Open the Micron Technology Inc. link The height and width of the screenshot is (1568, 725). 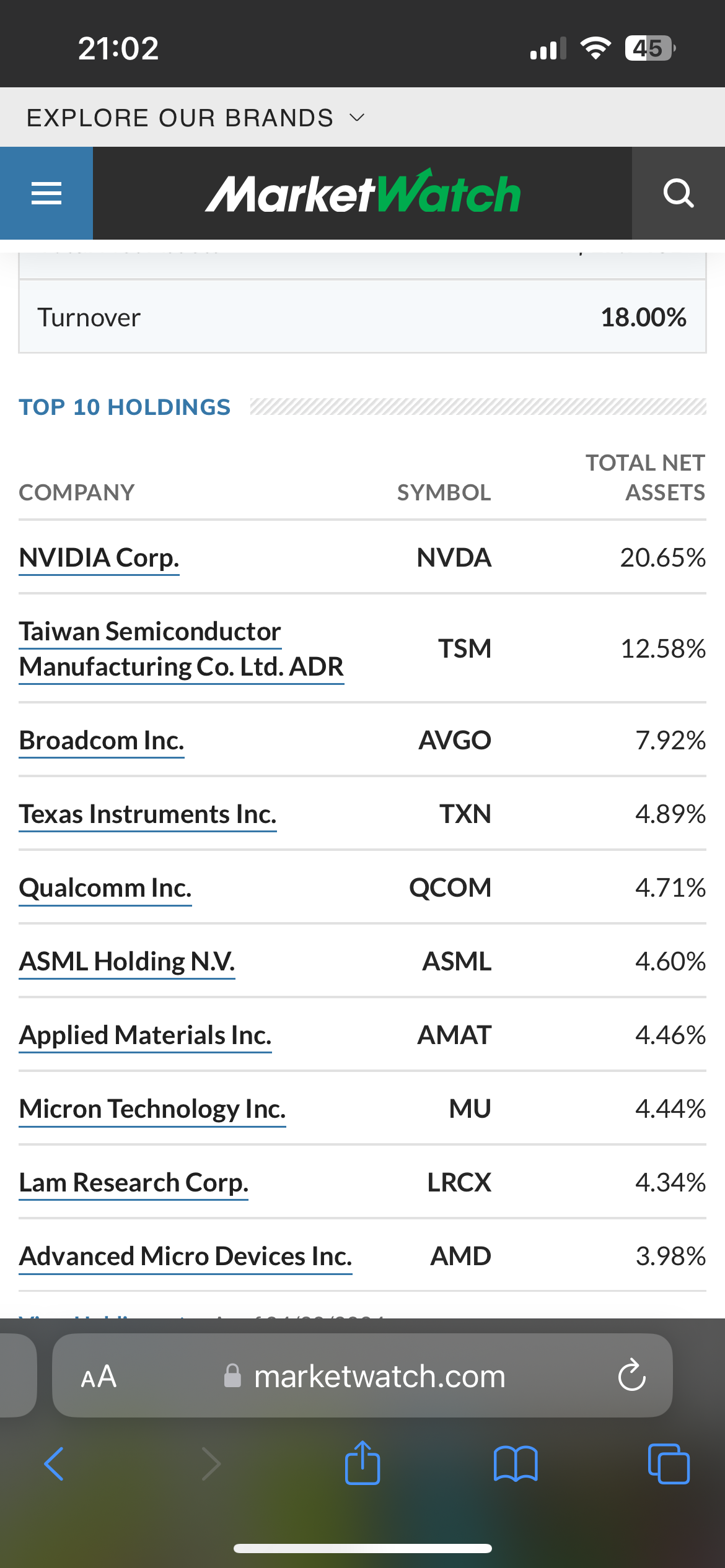coord(152,1109)
